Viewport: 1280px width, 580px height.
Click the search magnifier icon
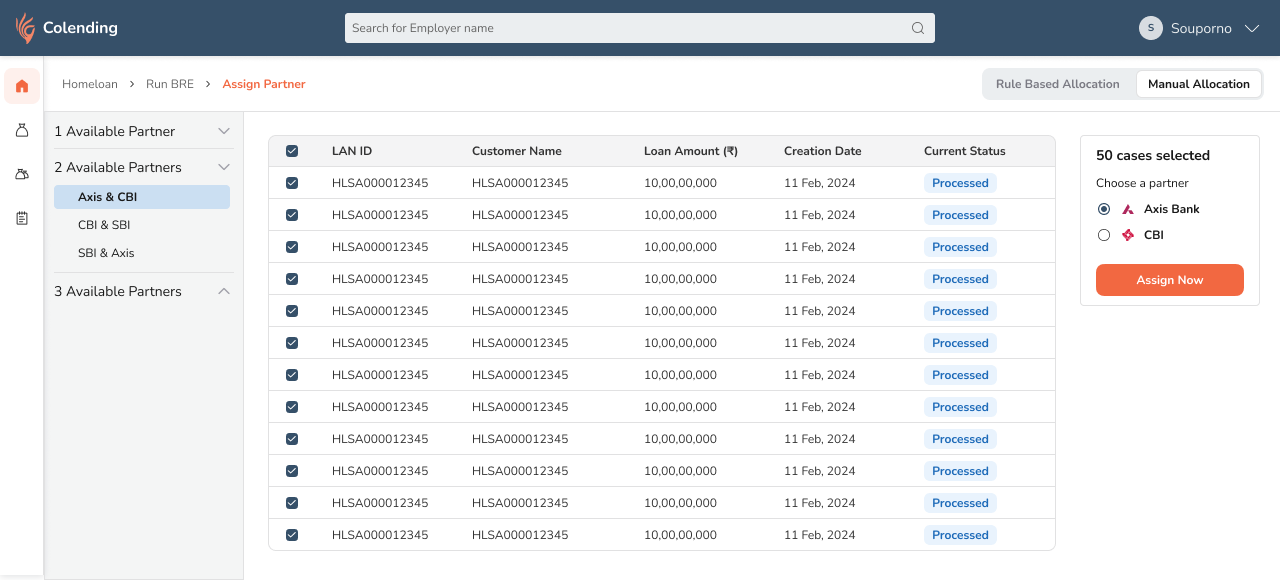point(918,28)
